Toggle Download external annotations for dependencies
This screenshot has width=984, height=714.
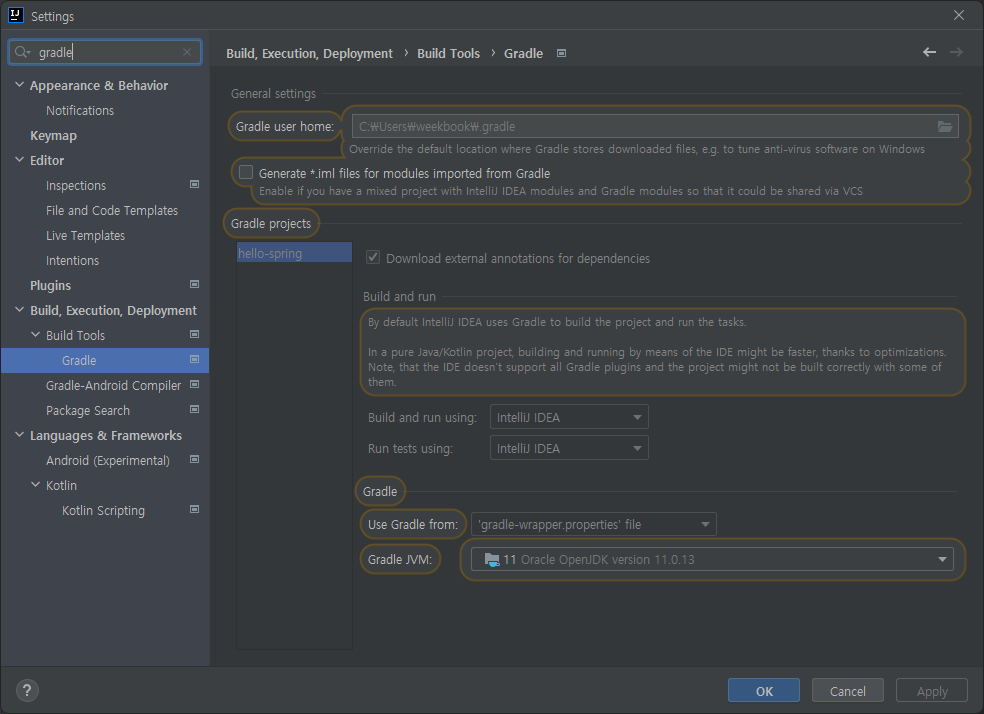click(373, 257)
